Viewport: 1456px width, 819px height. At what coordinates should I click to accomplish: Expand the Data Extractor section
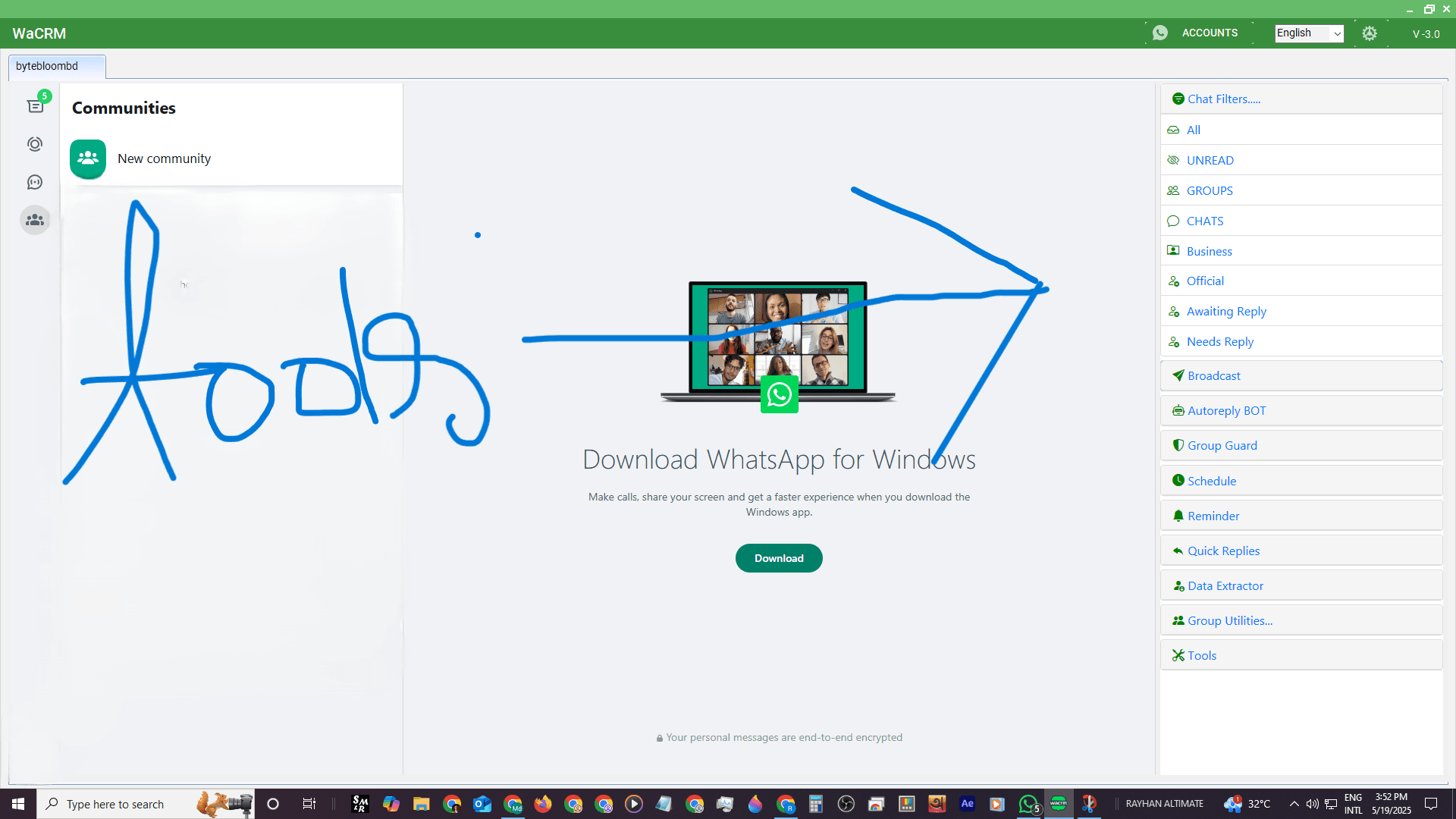(x=1301, y=585)
